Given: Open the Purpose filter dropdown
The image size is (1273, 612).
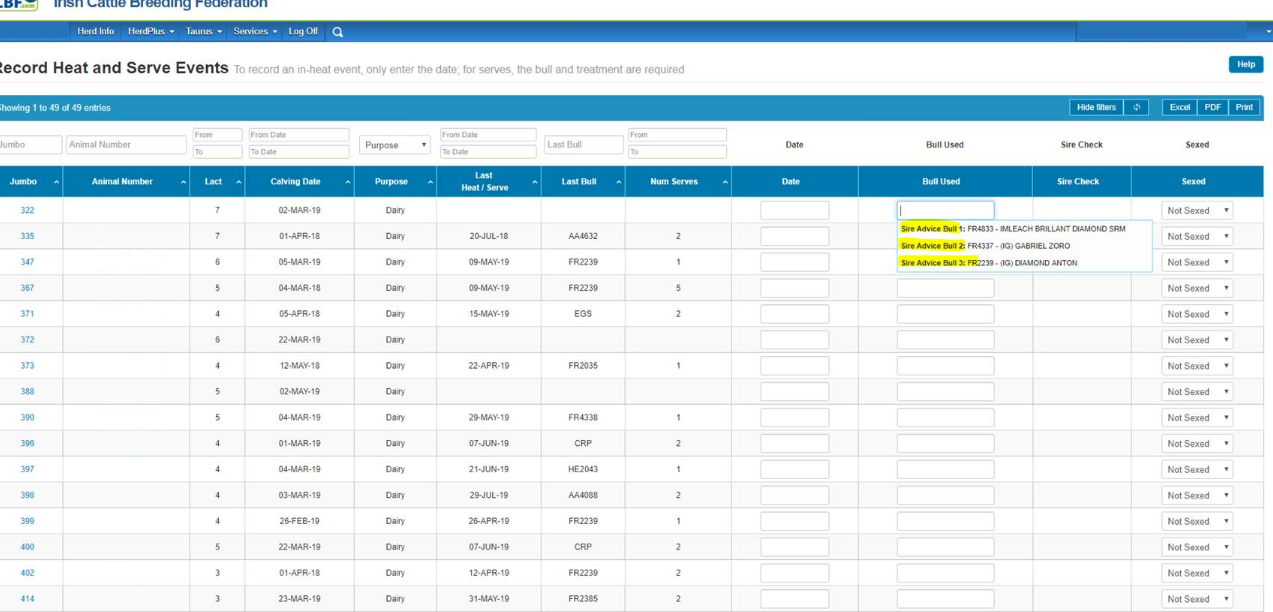Looking at the screenshot, I should (x=395, y=146).
